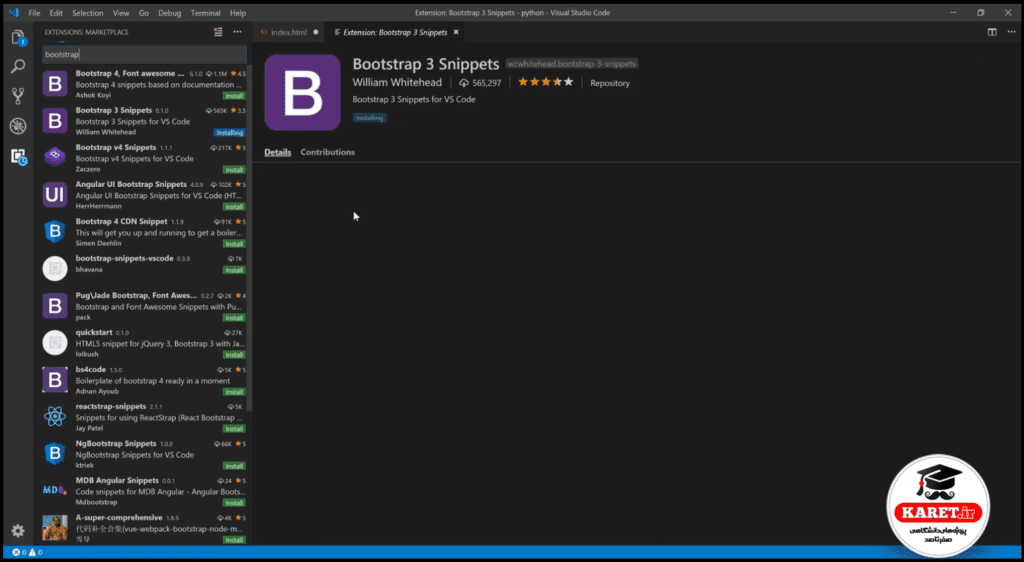Viewport: 1024px width, 562px height.
Task: Select the Pug\Jade Bootstrap extension icon
Action: click(x=55, y=305)
